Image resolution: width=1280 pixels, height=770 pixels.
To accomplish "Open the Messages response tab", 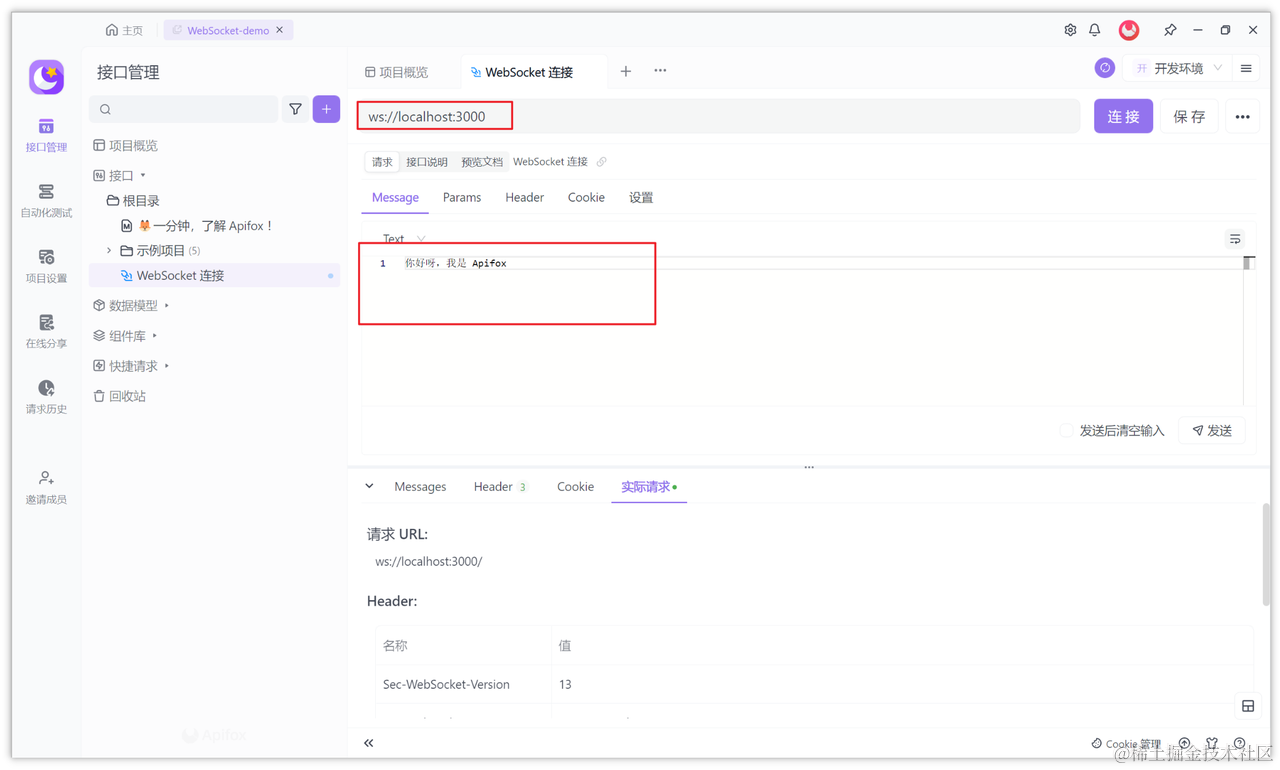I will pos(420,487).
